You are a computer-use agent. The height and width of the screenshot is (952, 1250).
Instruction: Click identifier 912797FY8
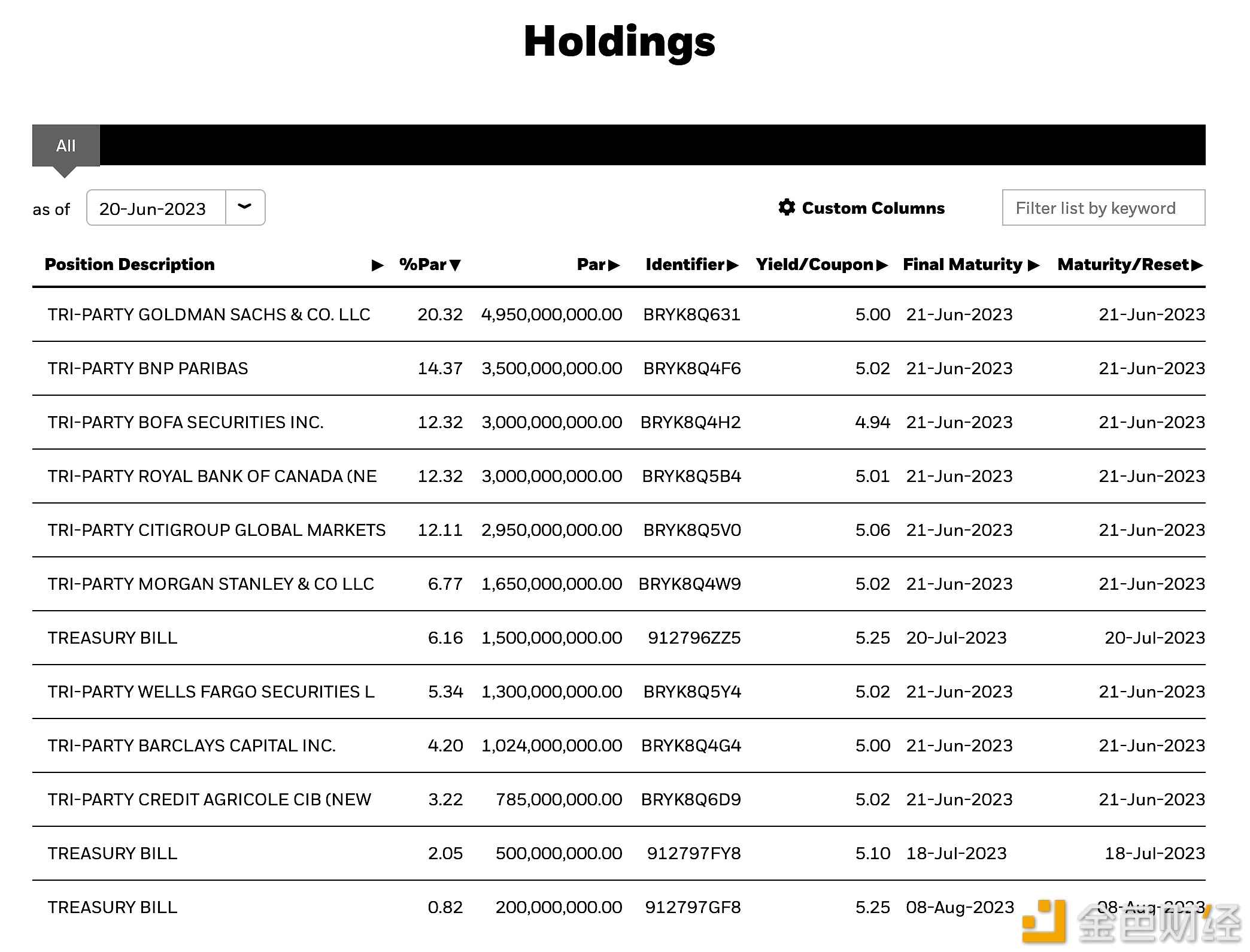click(694, 853)
